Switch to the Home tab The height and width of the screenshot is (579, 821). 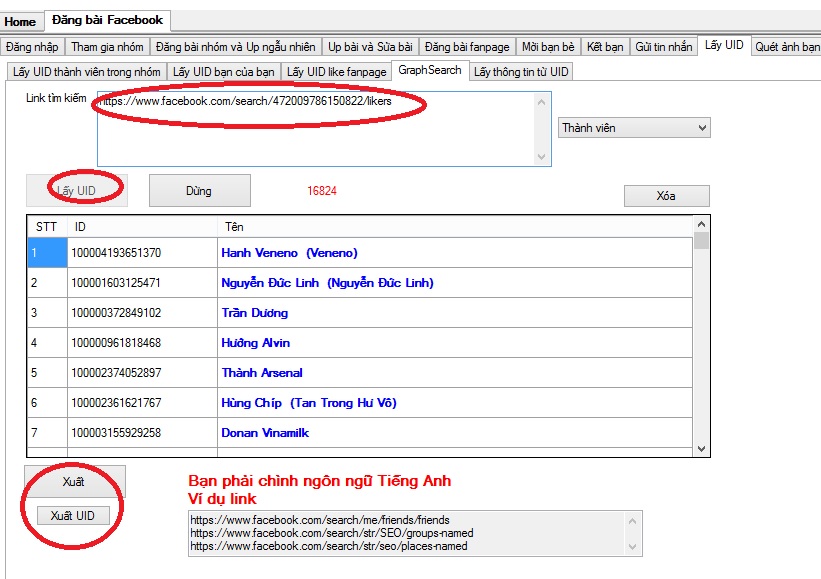(20, 21)
